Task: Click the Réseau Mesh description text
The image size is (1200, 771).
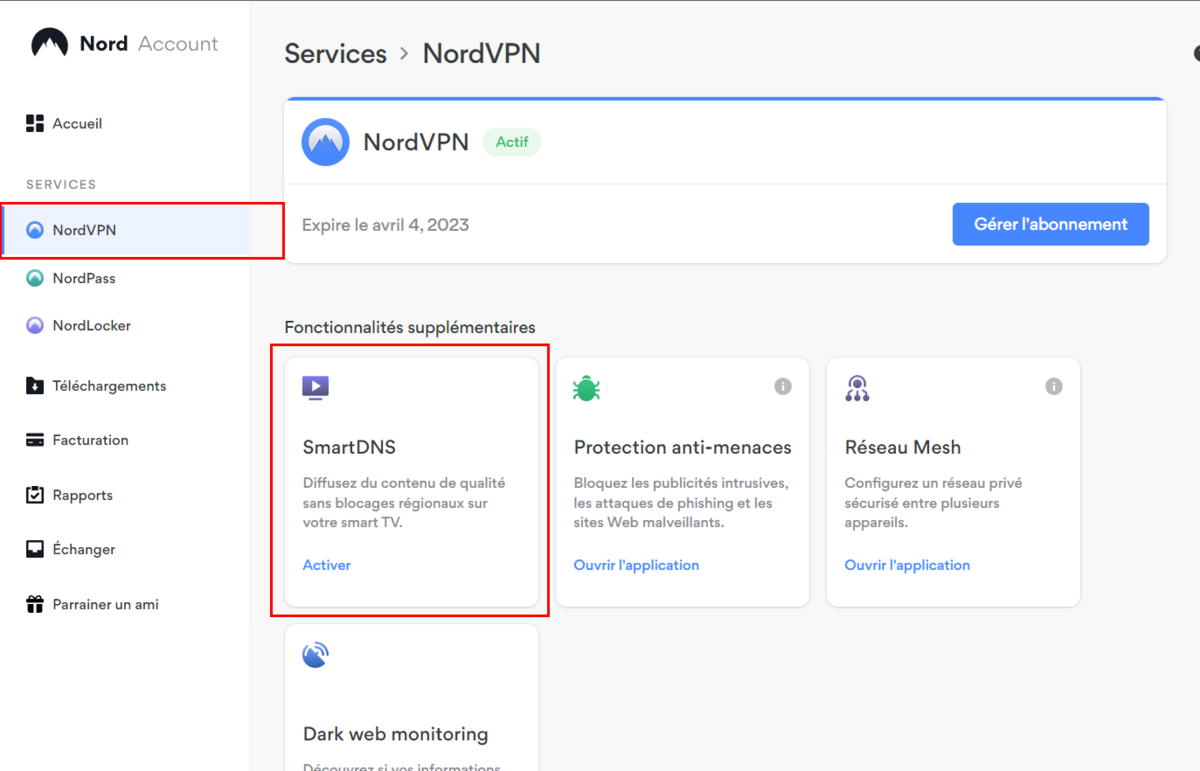Action: pyautogui.click(x=933, y=503)
